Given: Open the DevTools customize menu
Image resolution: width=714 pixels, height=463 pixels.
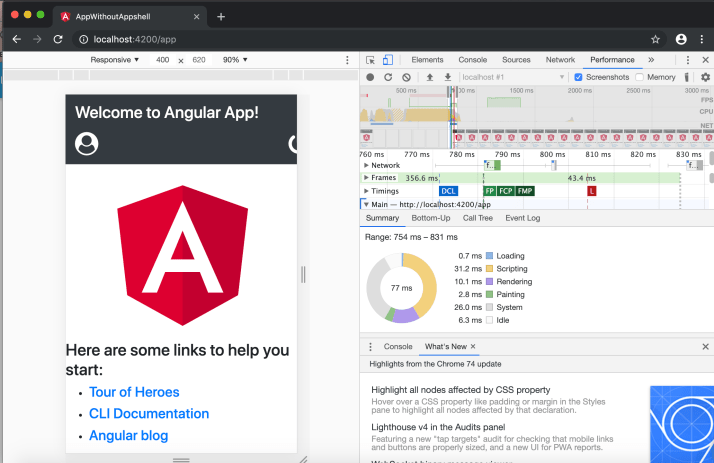Looking at the screenshot, I should point(688,60).
